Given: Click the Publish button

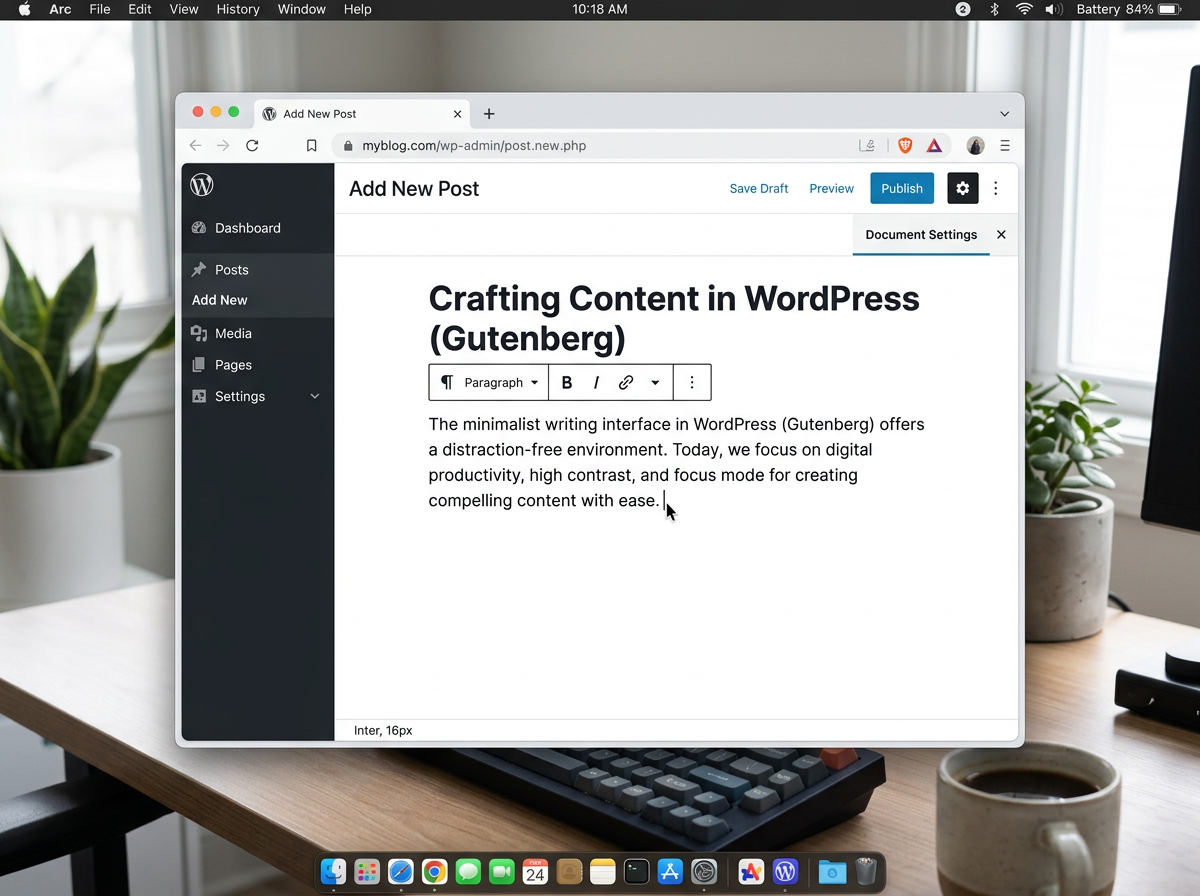Looking at the screenshot, I should click(x=901, y=189).
